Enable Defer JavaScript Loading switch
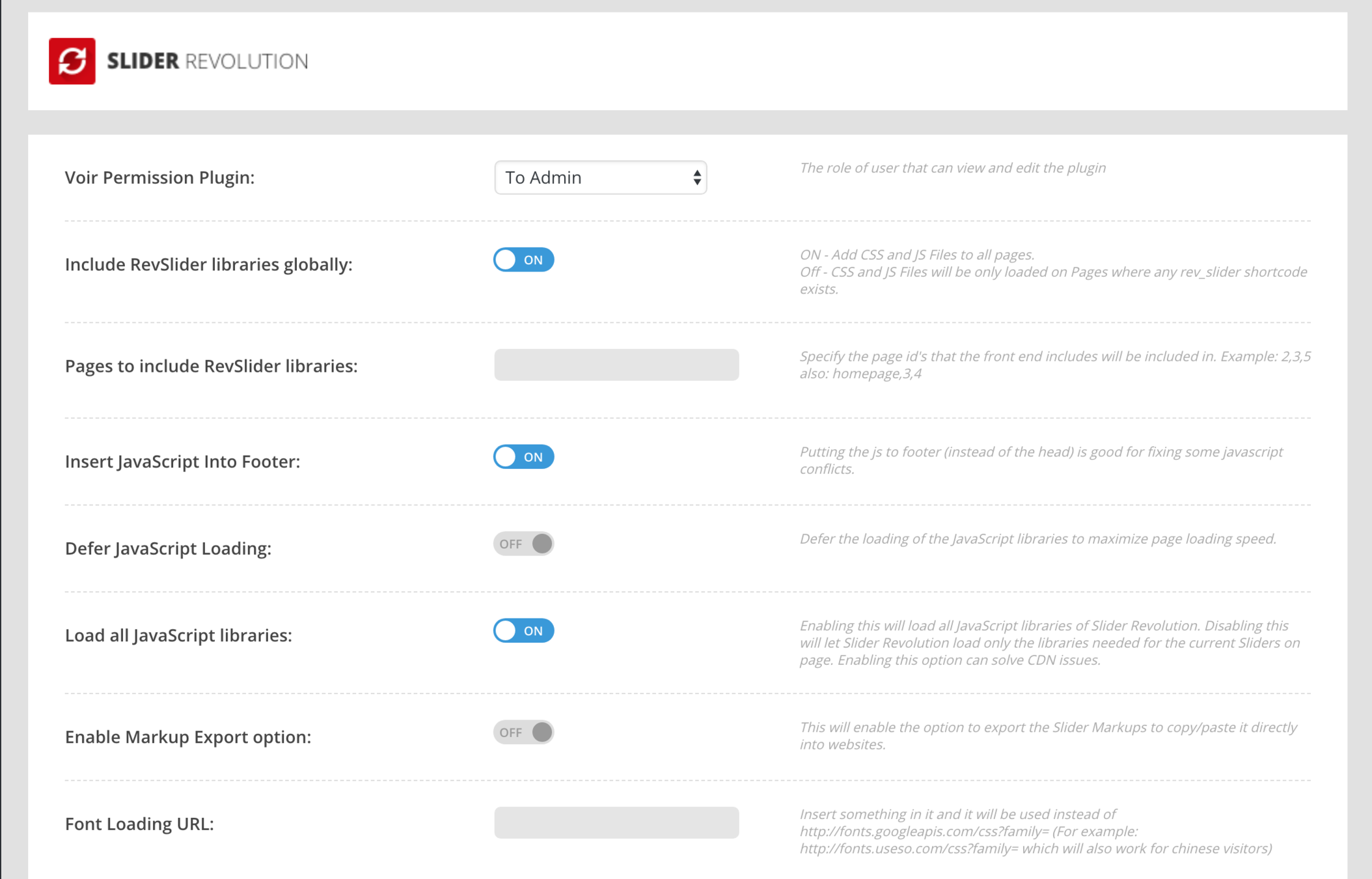This screenshot has width=1372, height=879. [523, 544]
